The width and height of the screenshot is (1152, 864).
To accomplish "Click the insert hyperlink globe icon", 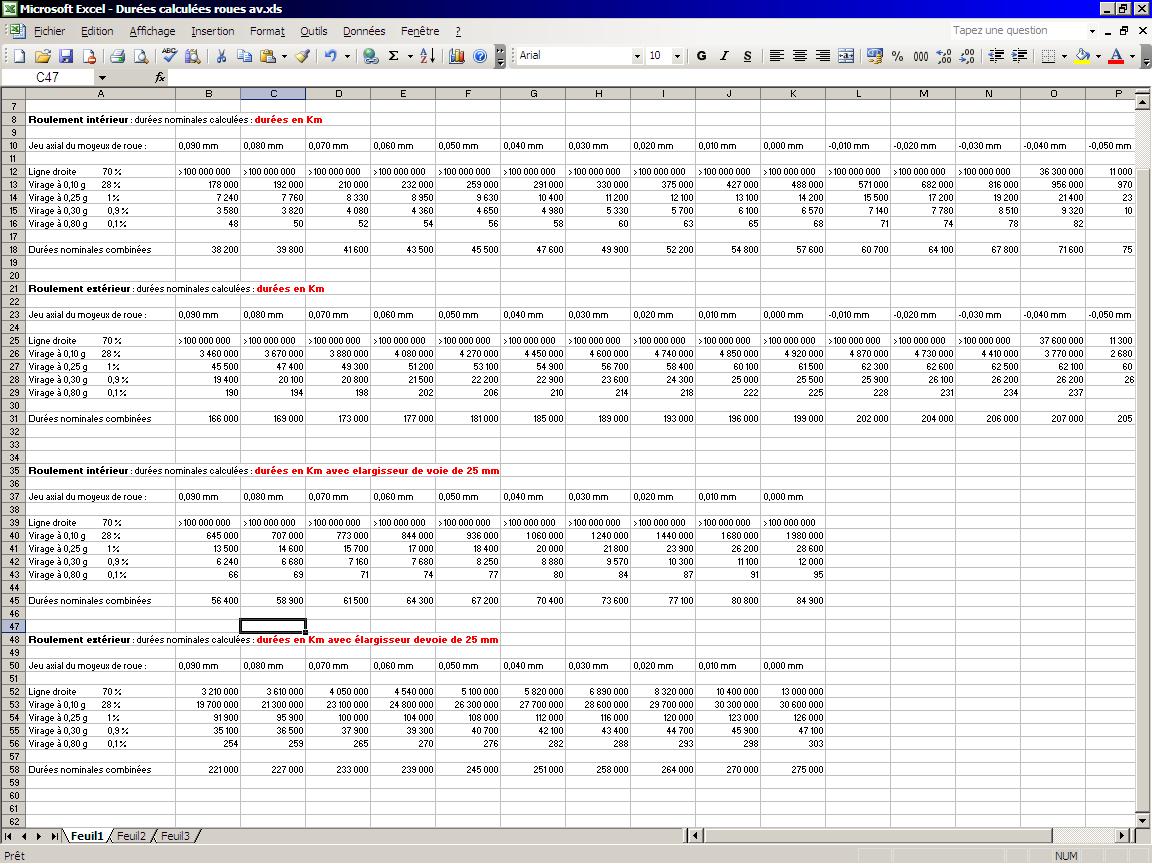I will click(370, 56).
